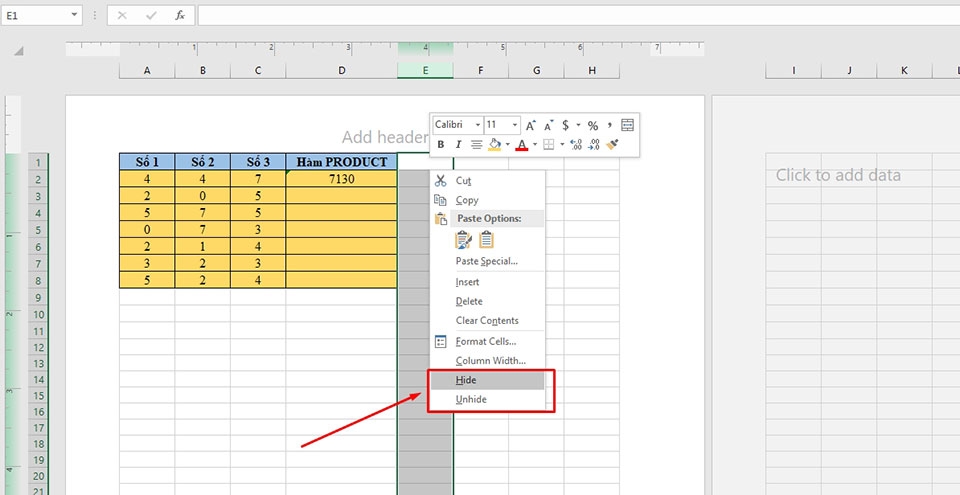Click the Enter checkmark in formula bar
The image size is (960, 495).
pos(151,15)
